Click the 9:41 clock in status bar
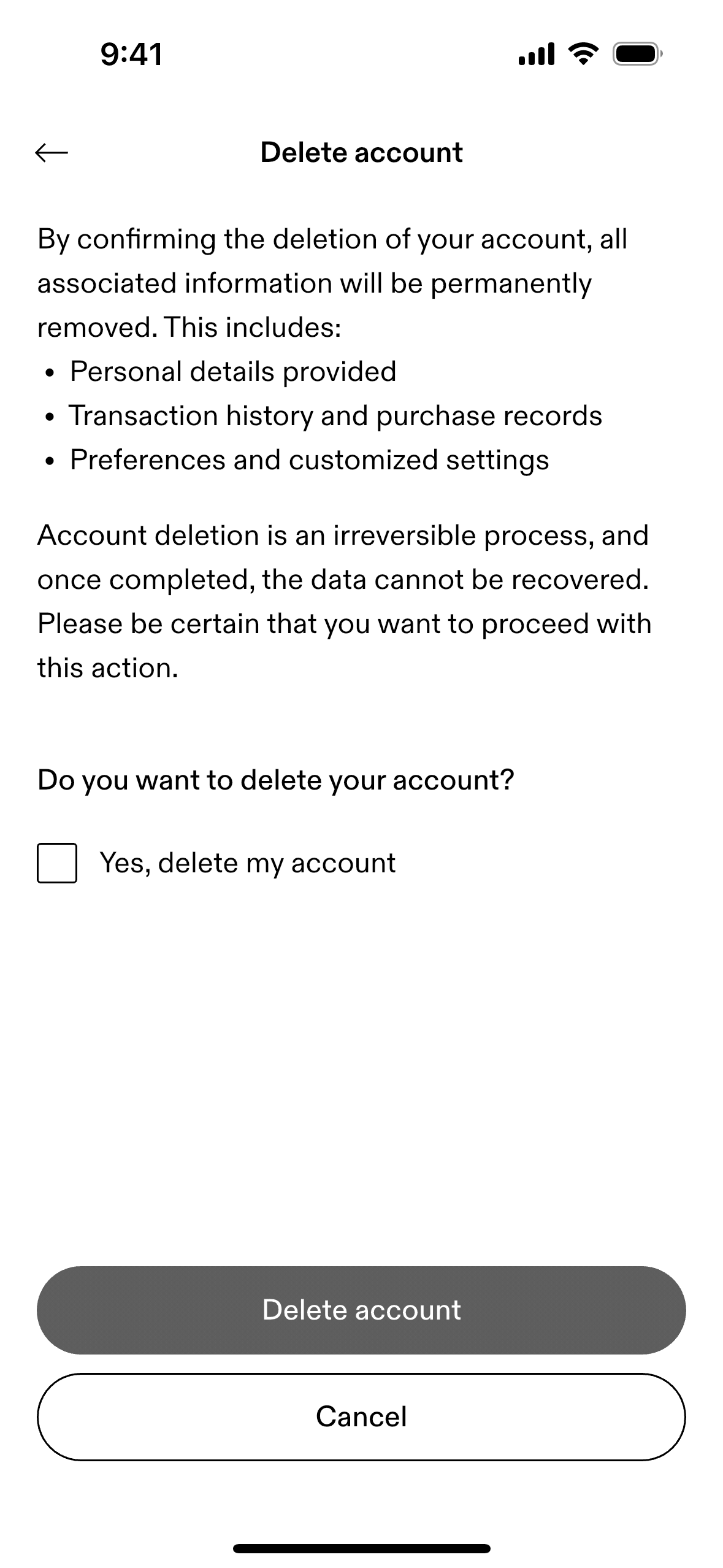723x1568 pixels. tap(131, 54)
